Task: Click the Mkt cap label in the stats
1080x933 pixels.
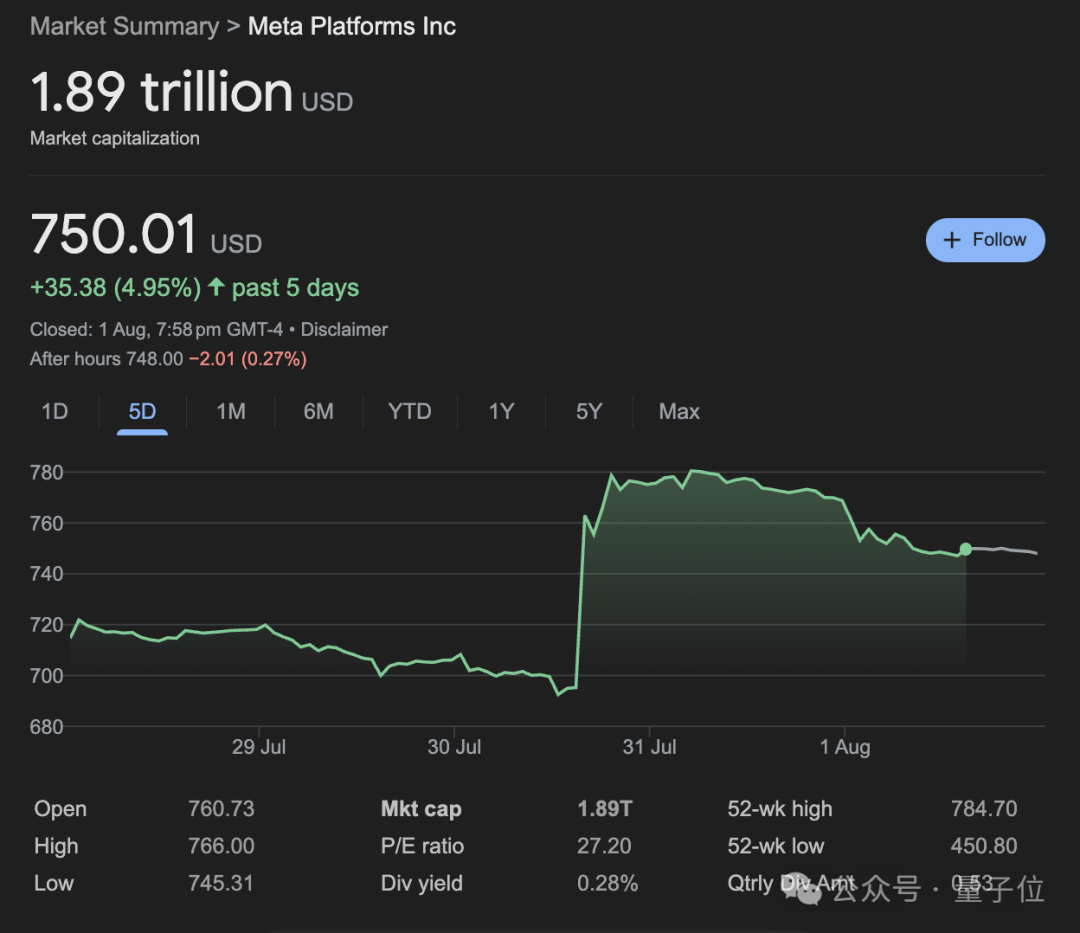Action: coord(421,809)
